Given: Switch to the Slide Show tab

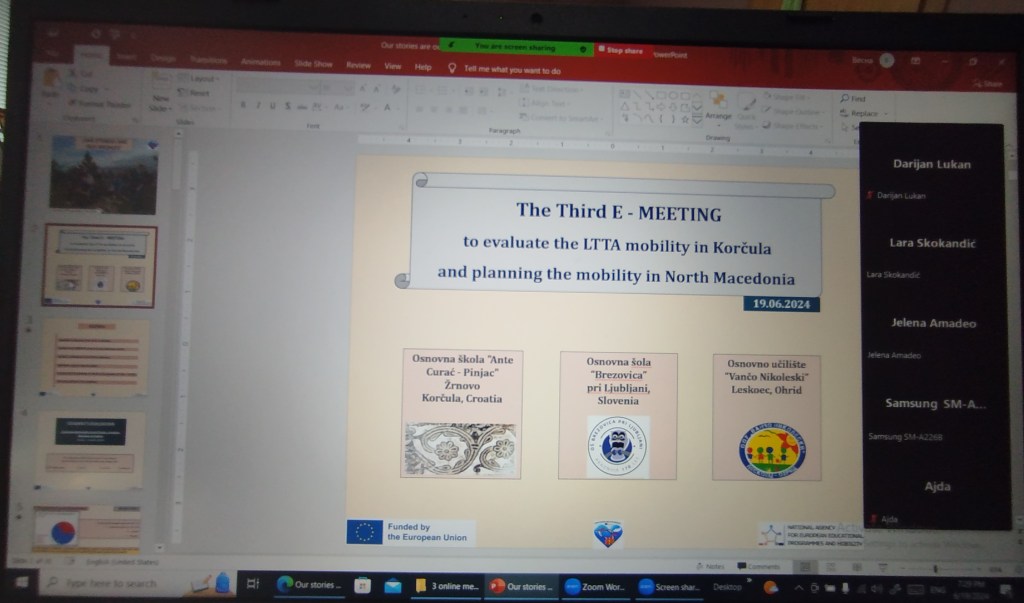Looking at the screenshot, I should coord(313,64).
